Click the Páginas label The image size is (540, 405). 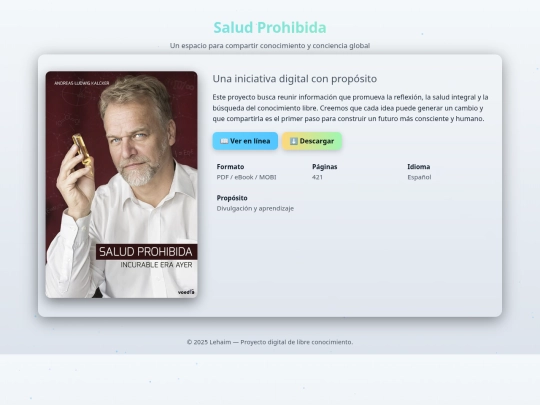tap(325, 167)
